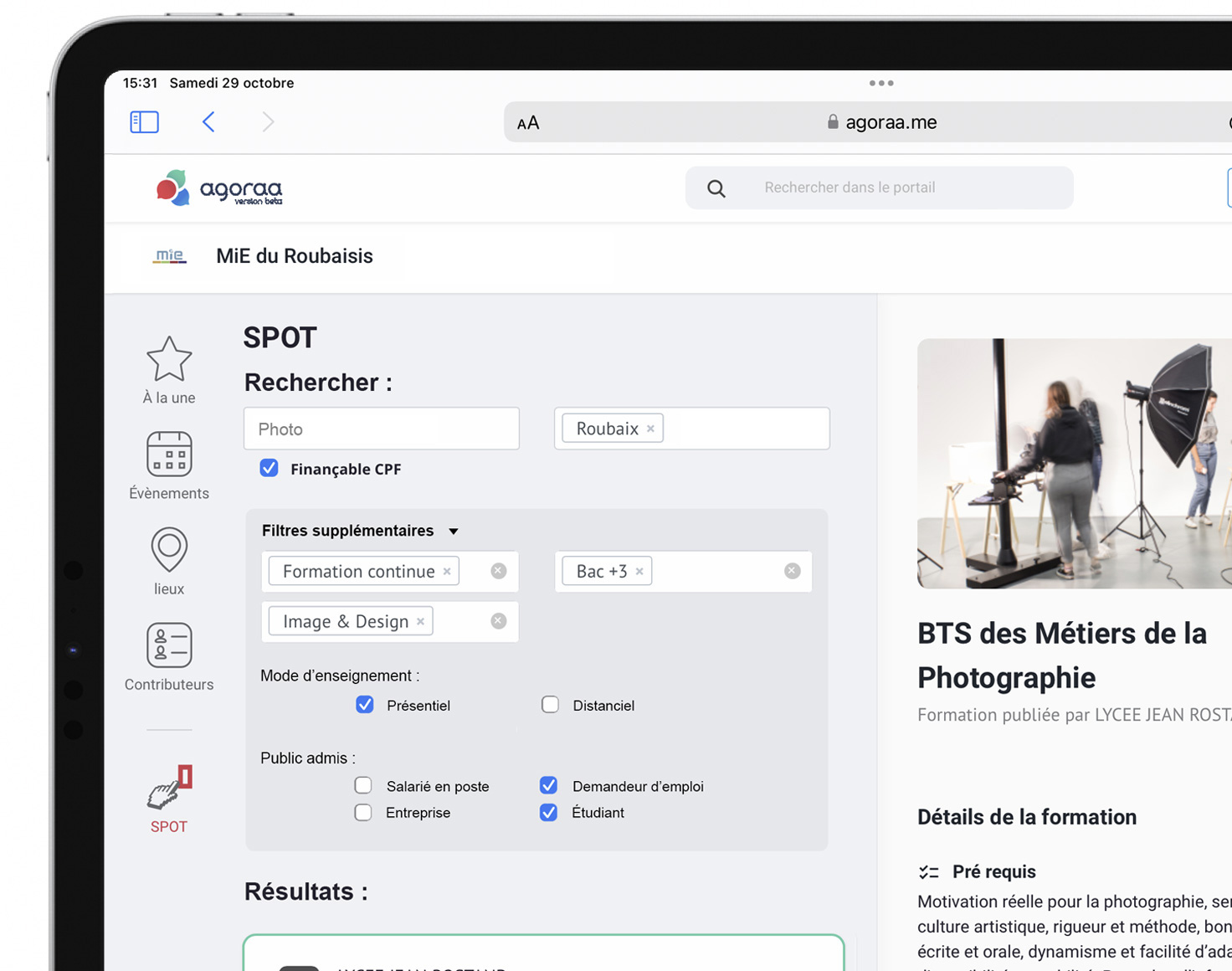The width and height of the screenshot is (1232, 971).
Task: Open the Contributeurs profile card icon
Action: (x=169, y=645)
